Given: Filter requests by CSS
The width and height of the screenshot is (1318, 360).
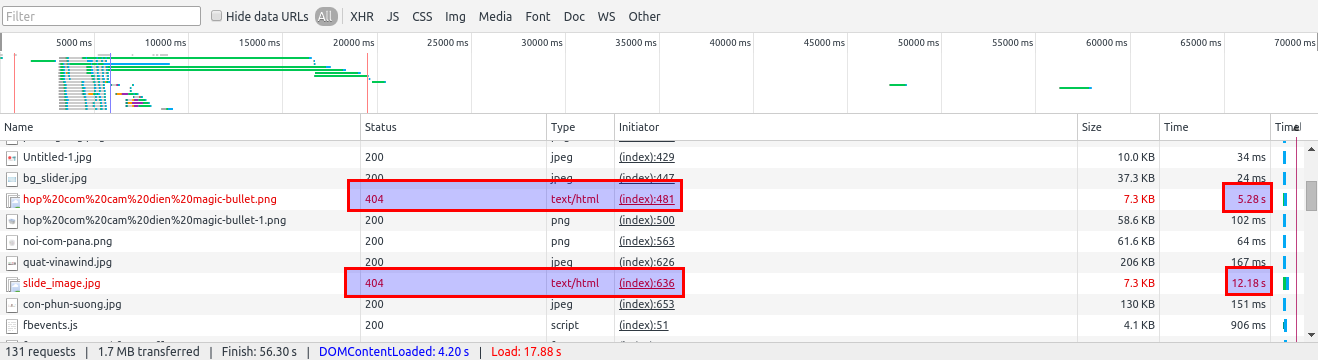Looking at the screenshot, I should (x=422, y=16).
